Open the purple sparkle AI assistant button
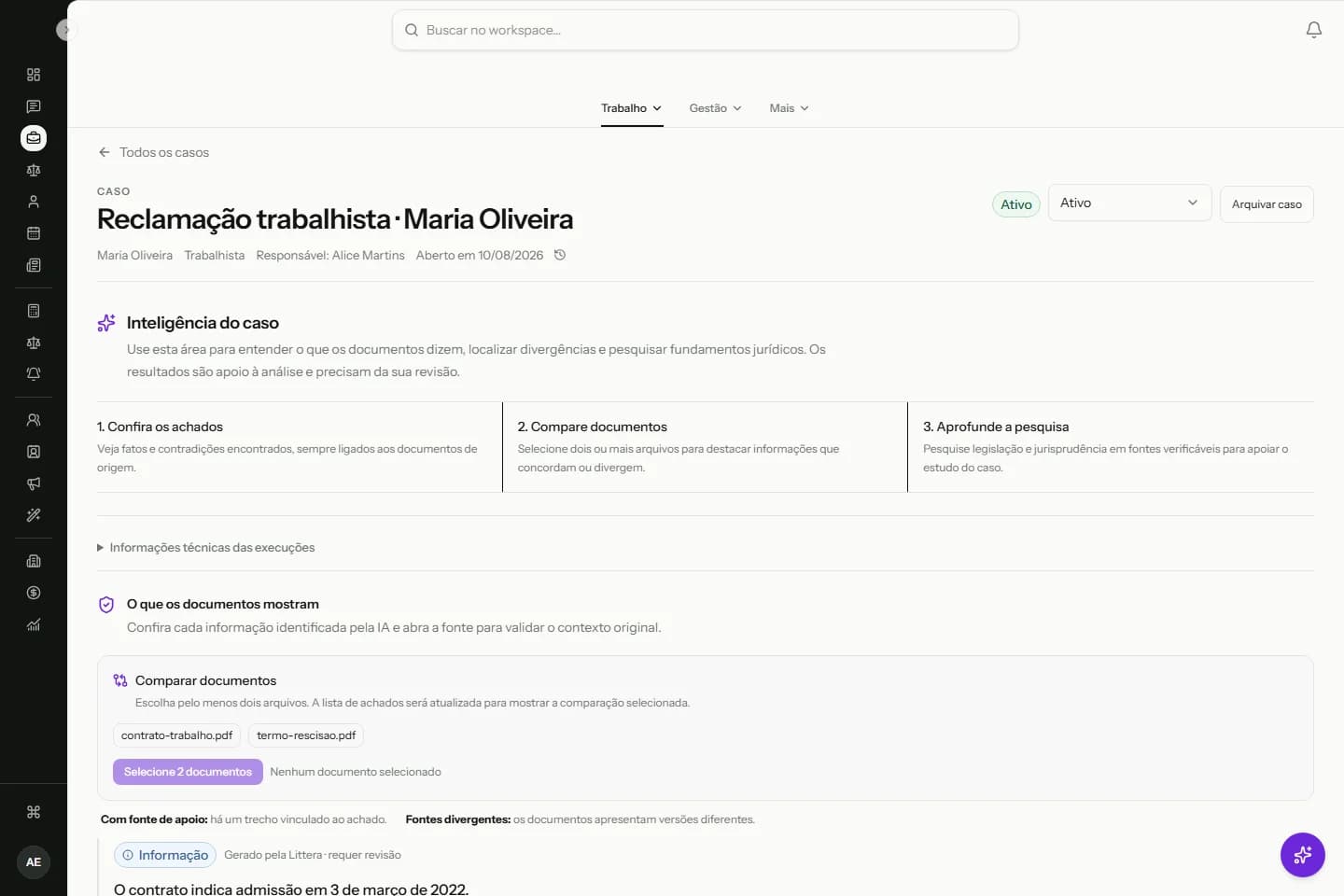The image size is (1344, 896). 1303,855
